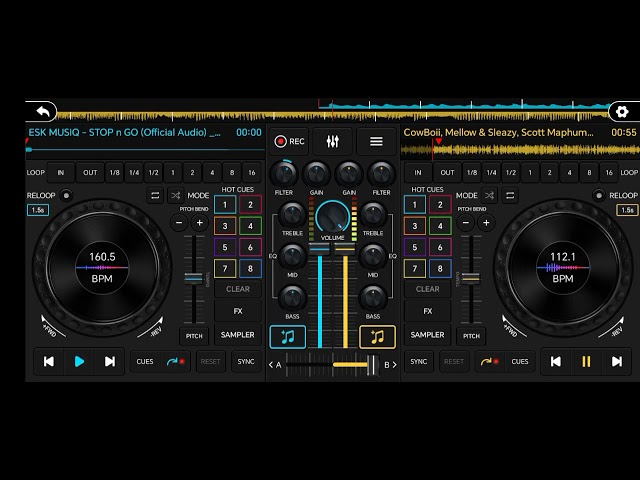Trigger hot cue 5 on deck B

coord(415,247)
